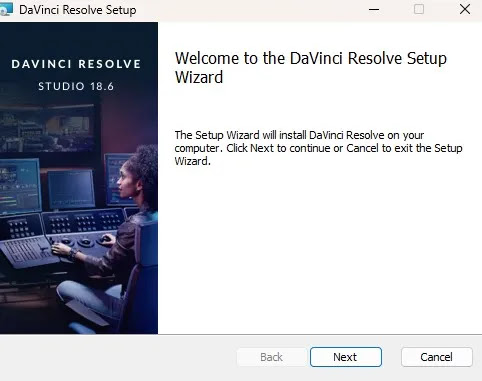This screenshot has width=482, height=381.
Task: Minimize the DaVinci Resolve Setup window
Action: tap(374, 9)
